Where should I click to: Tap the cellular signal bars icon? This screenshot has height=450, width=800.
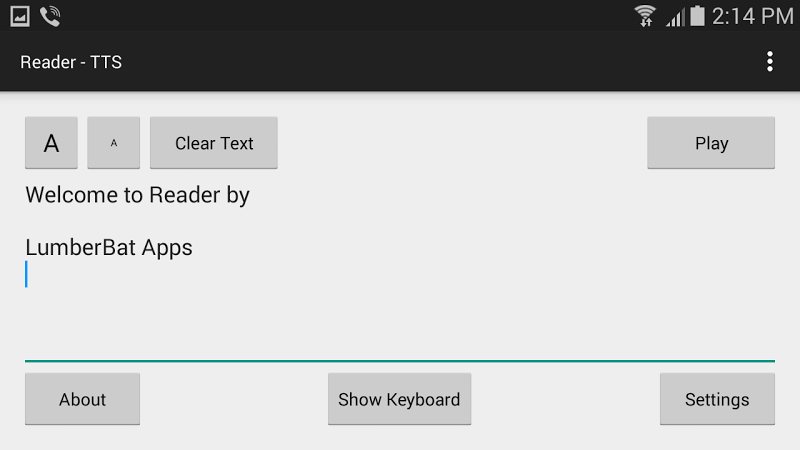pyautogui.click(x=675, y=16)
